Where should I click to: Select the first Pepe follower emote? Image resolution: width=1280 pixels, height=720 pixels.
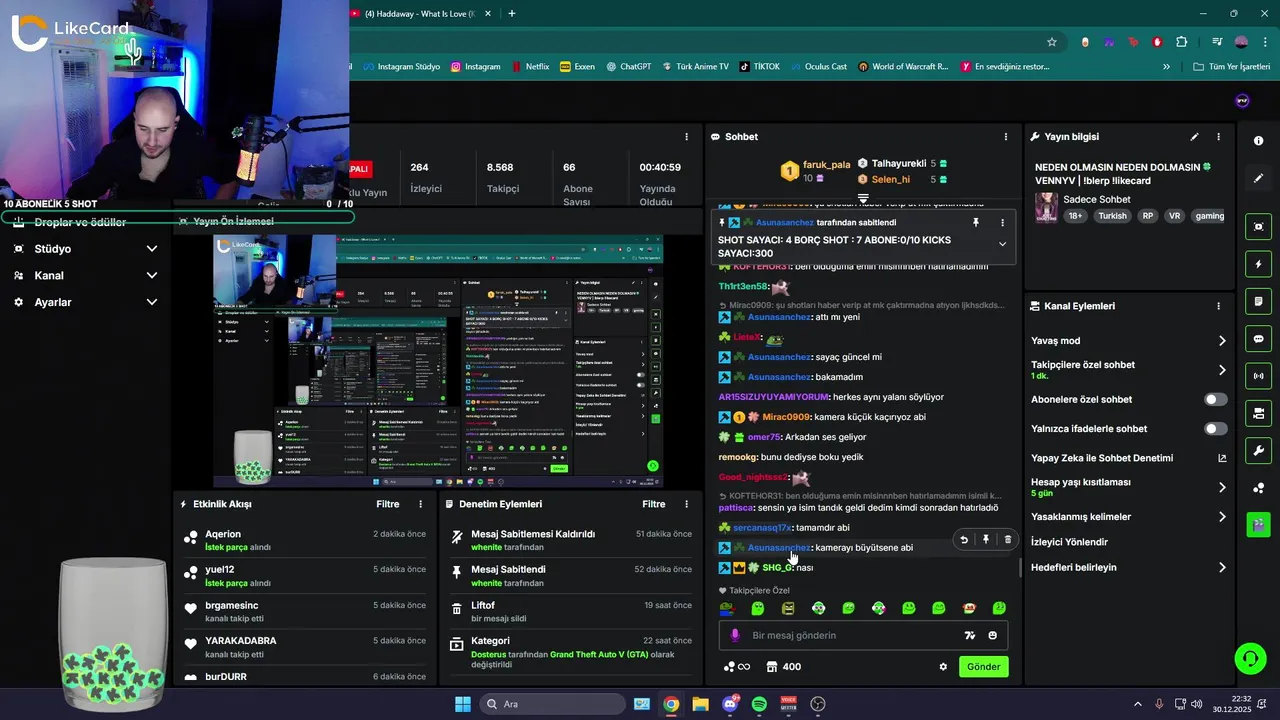pos(728,608)
